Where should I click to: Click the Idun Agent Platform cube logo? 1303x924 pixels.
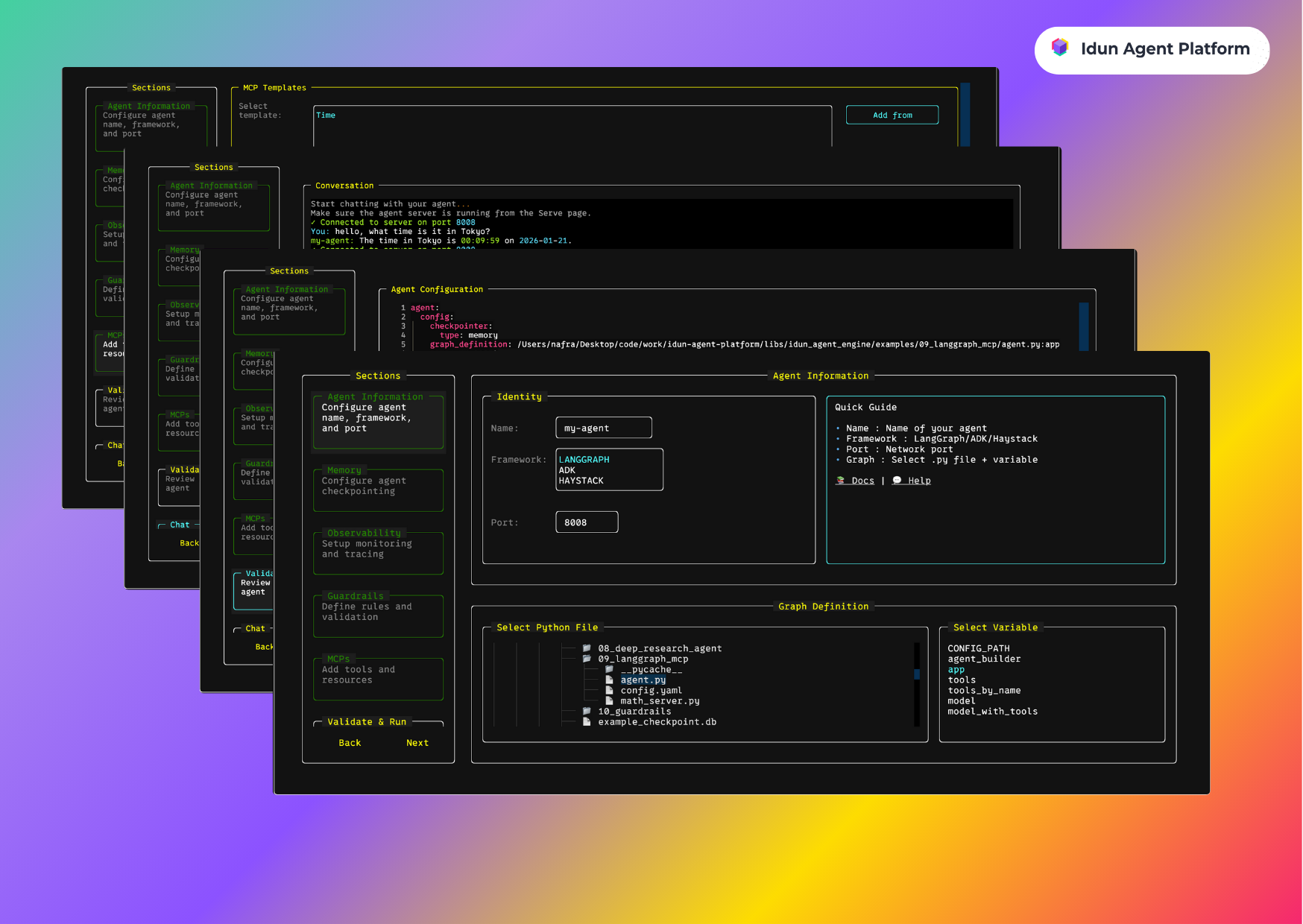1059,48
